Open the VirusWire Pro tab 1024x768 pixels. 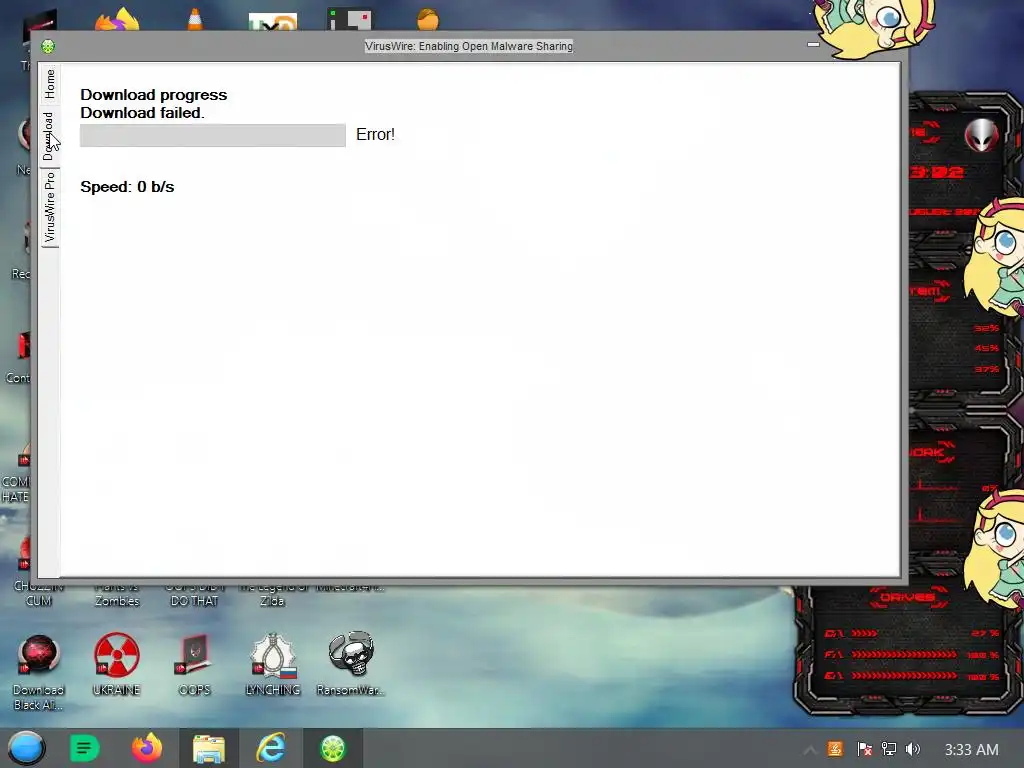click(50, 208)
